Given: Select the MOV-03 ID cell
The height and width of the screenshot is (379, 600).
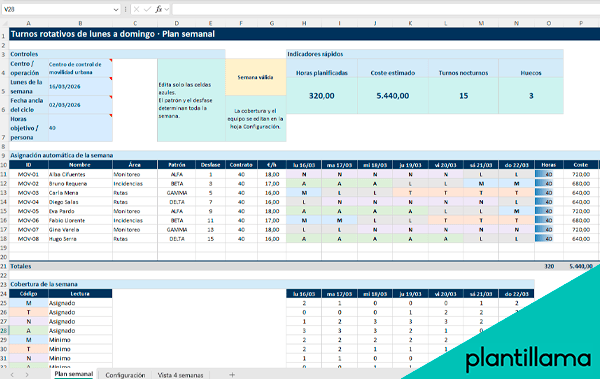Looking at the screenshot, I should (x=28, y=193).
